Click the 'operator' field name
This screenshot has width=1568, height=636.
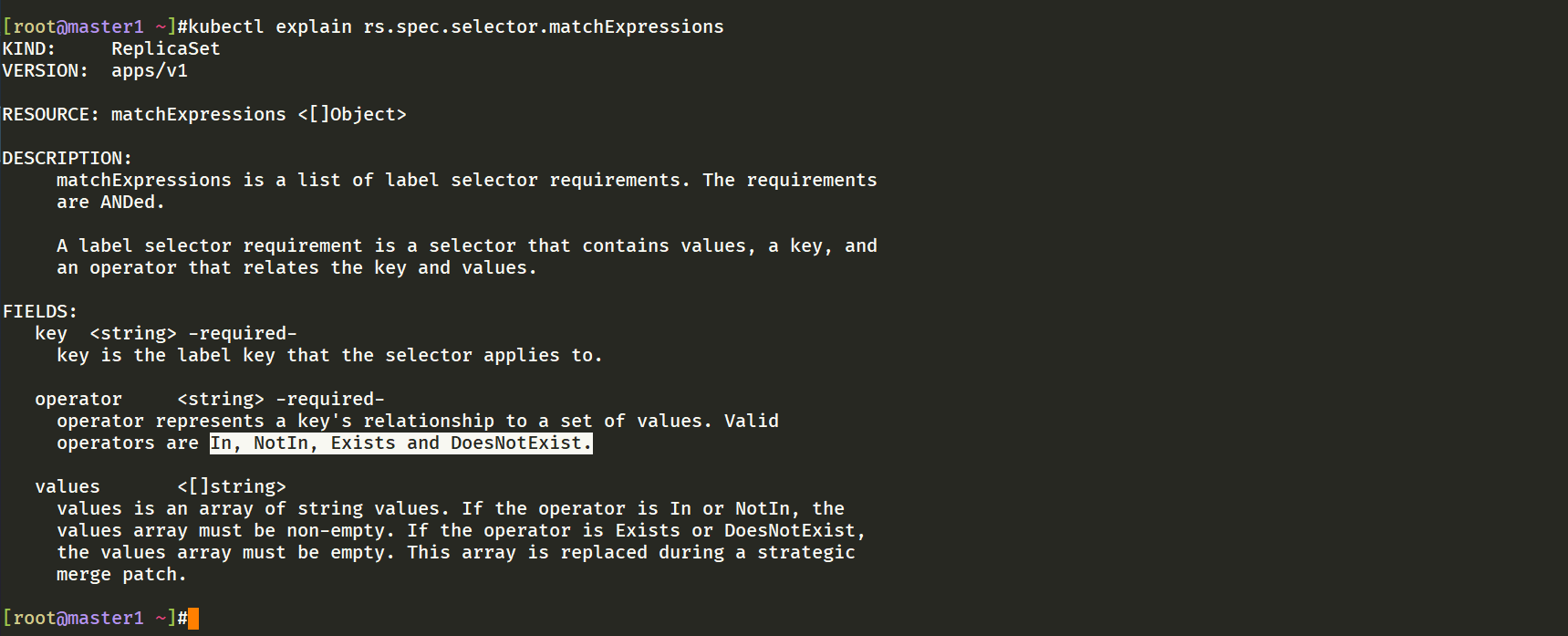(x=78, y=400)
